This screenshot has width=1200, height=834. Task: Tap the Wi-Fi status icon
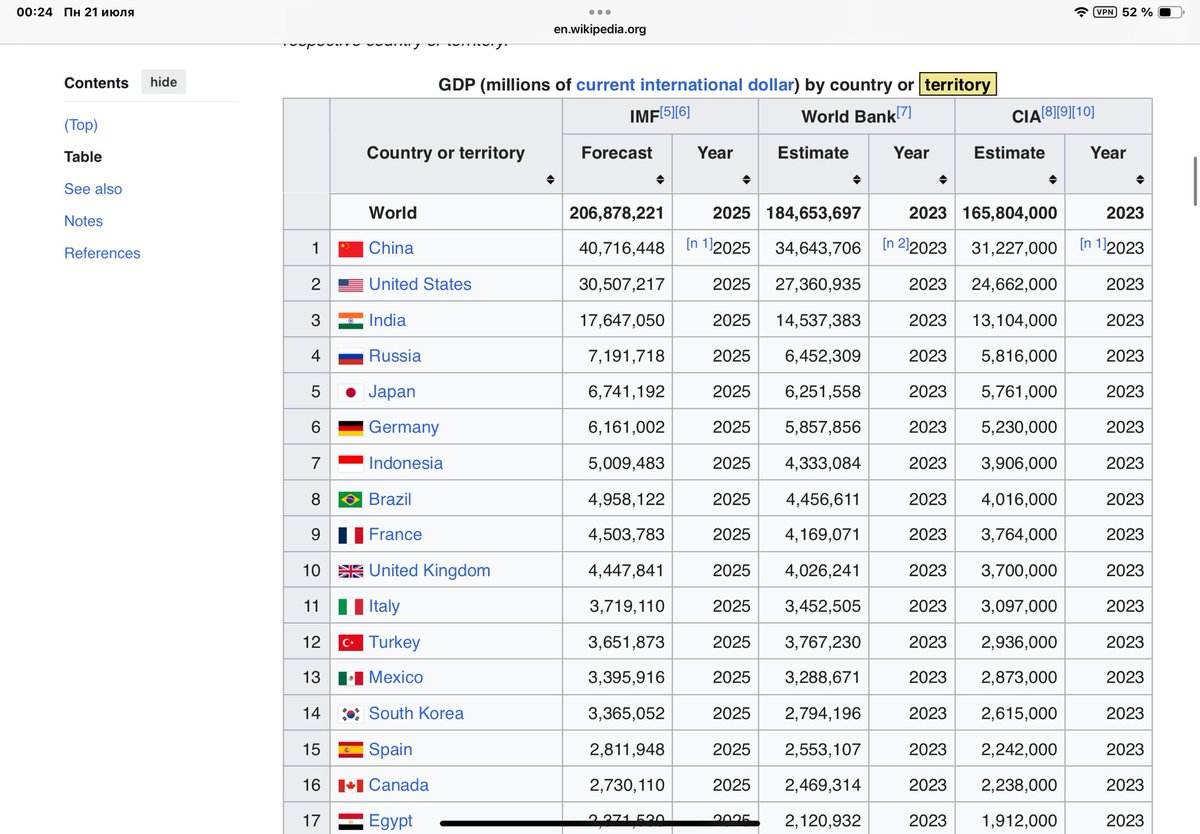click(x=1081, y=12)
